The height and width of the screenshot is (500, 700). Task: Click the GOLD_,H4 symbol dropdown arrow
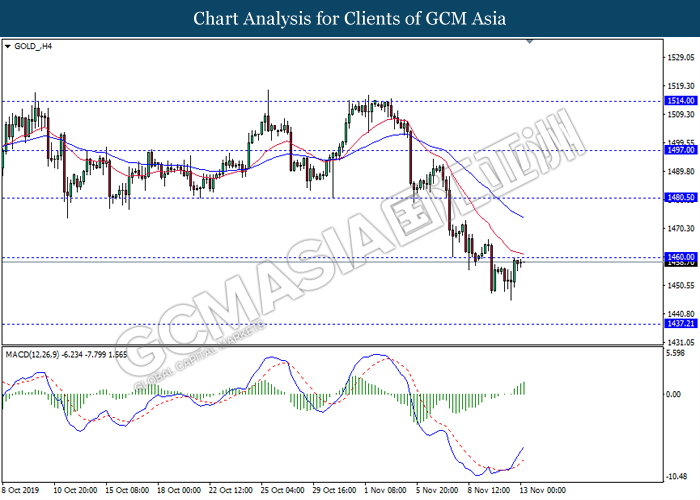[x=8, y=46]
